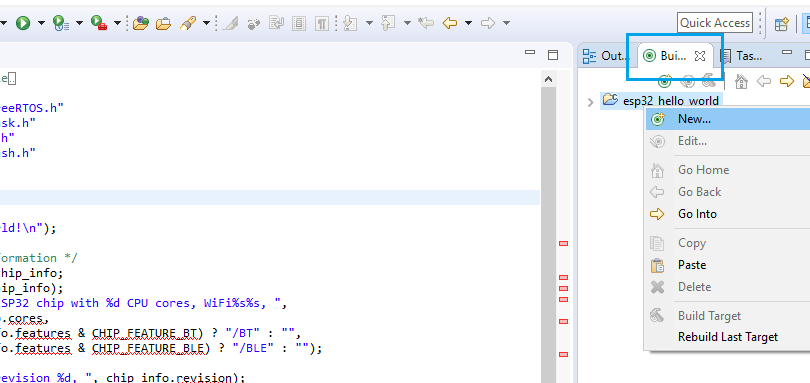Click the Build Target icon in Build Targets toolbar
Viewport: 810px width, 383px height.
[x=709, y=81]
